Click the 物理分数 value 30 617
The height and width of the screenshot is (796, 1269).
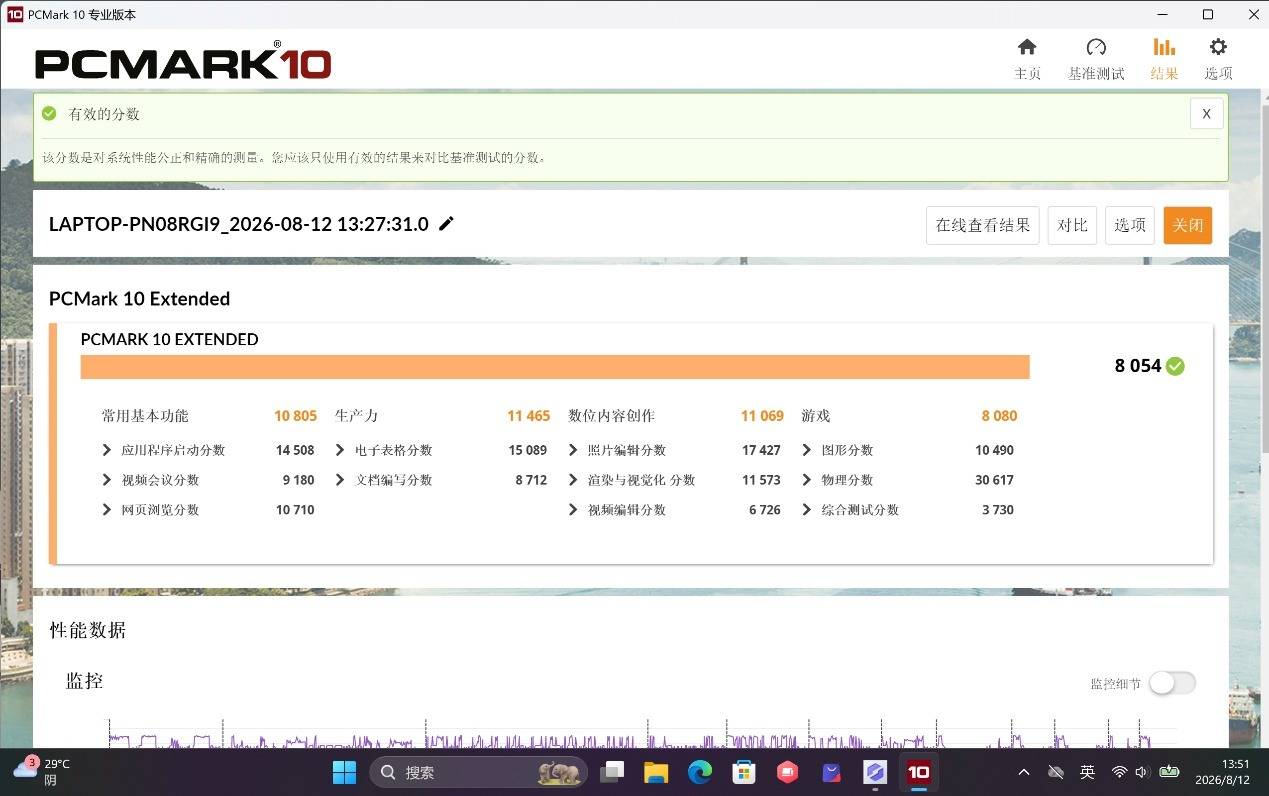995,480
